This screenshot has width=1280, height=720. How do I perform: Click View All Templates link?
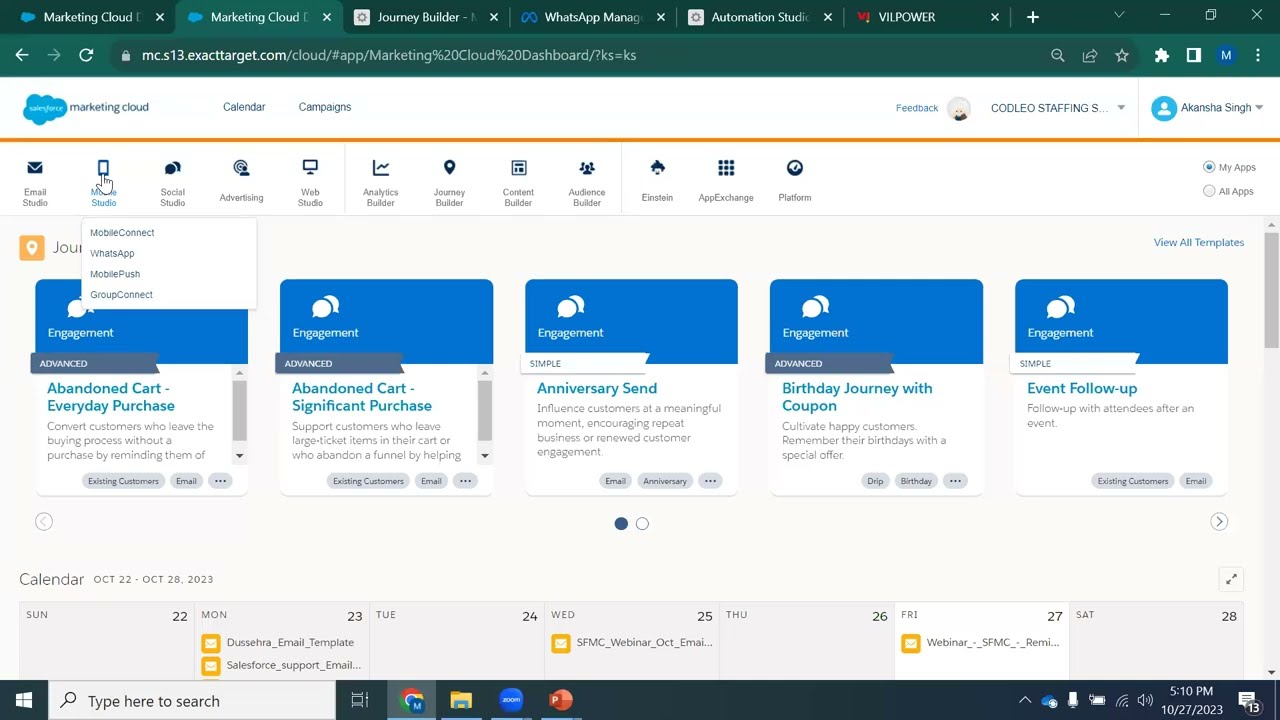pyautogui.click(x=1199, y=242)
